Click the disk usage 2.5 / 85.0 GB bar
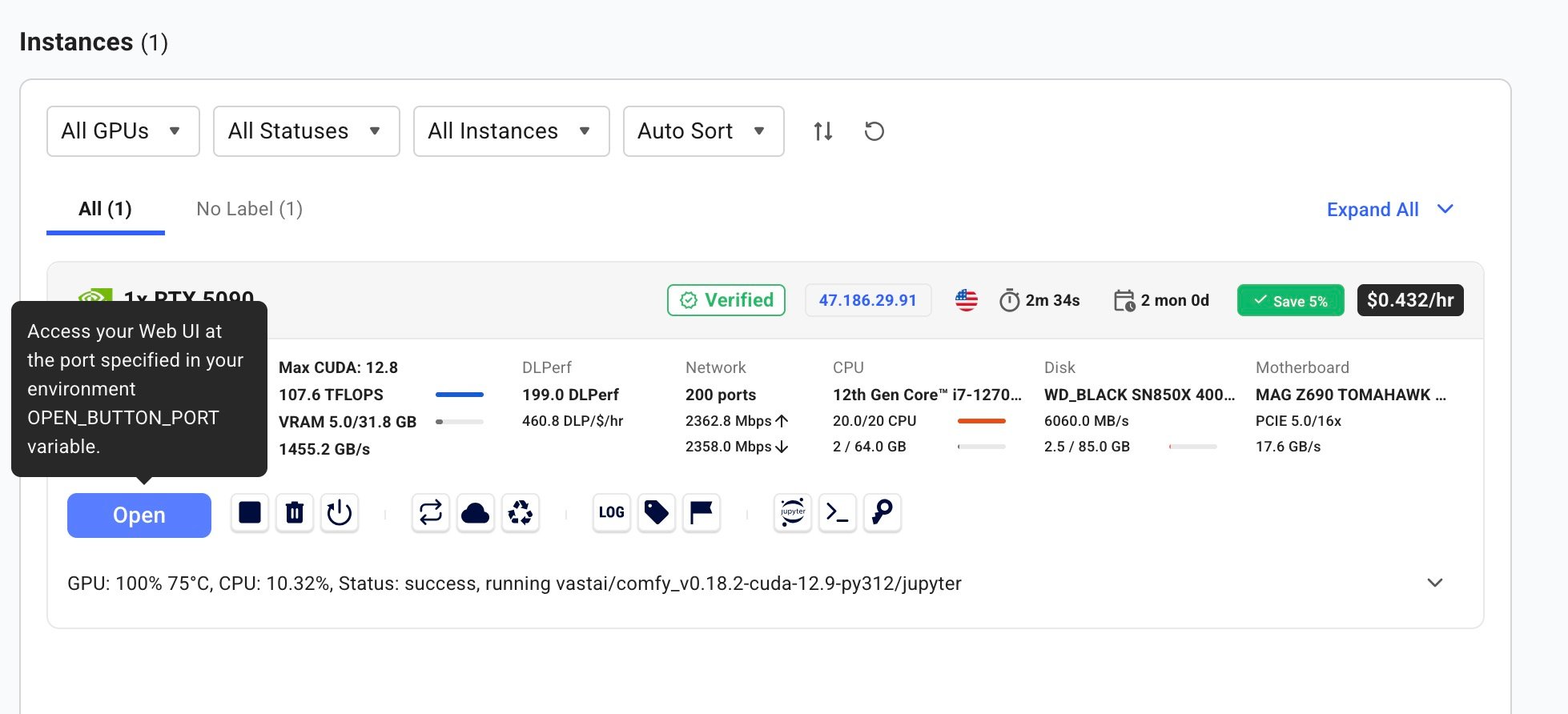 click(x=1193, y=447)
